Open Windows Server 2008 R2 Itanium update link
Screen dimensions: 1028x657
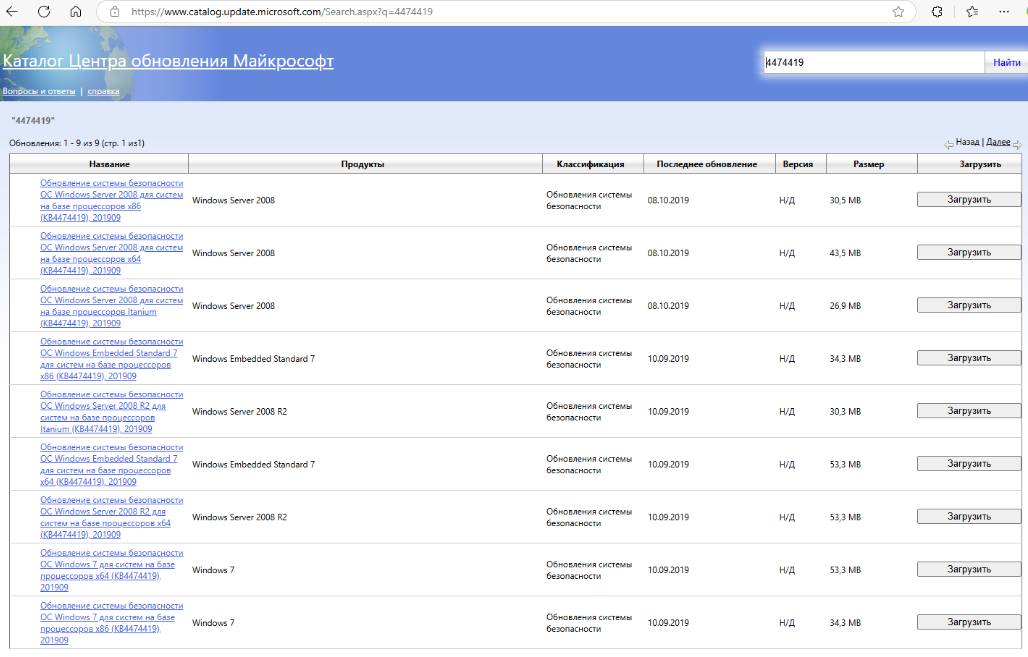[111, 412]
